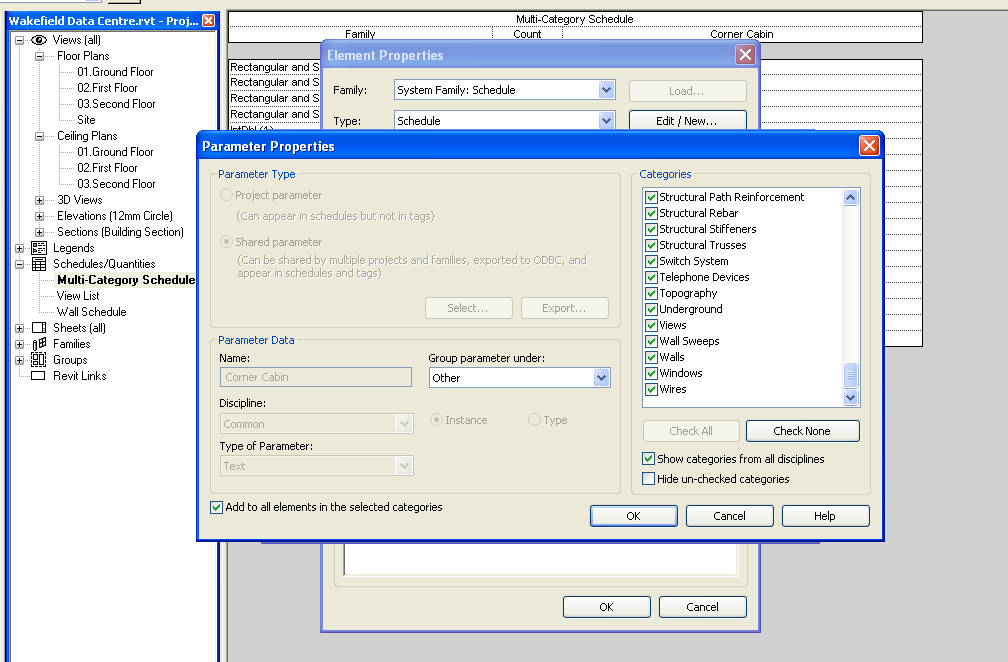
Task: Uncheck the Walls category
Action: point(651,357)
